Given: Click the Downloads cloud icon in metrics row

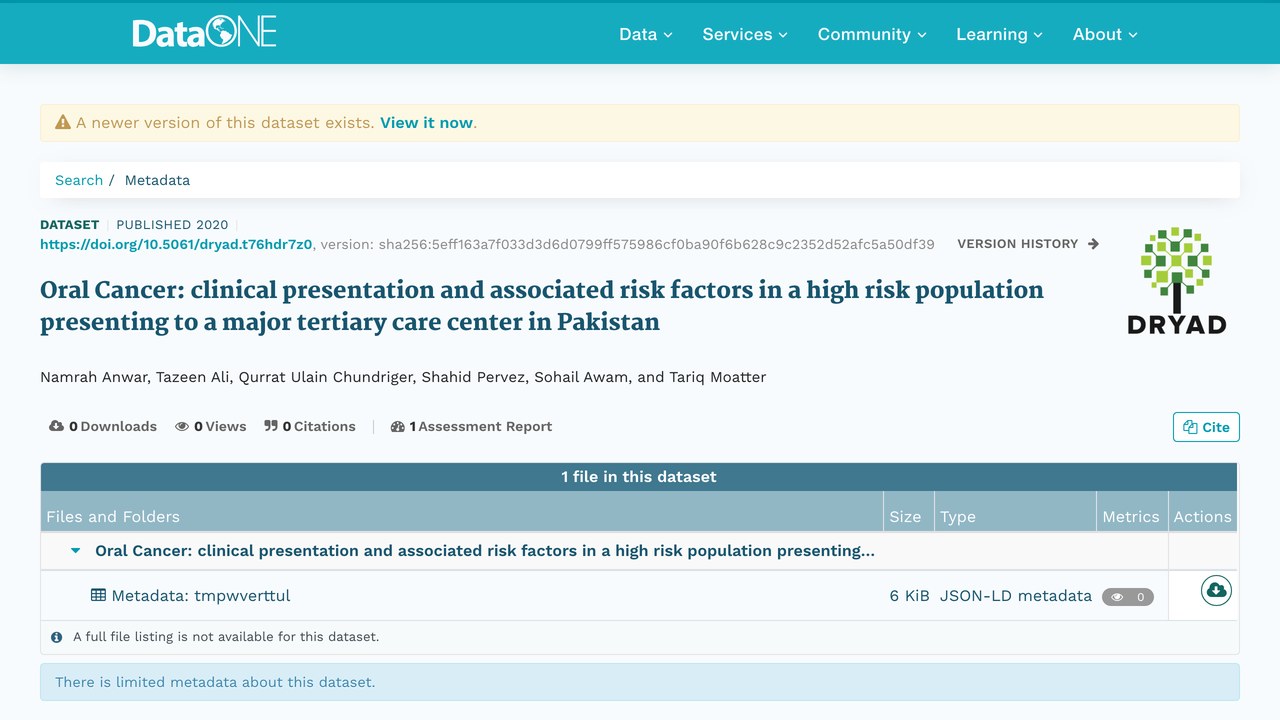Looking at the screenshot, I should (x=56, y=426).
